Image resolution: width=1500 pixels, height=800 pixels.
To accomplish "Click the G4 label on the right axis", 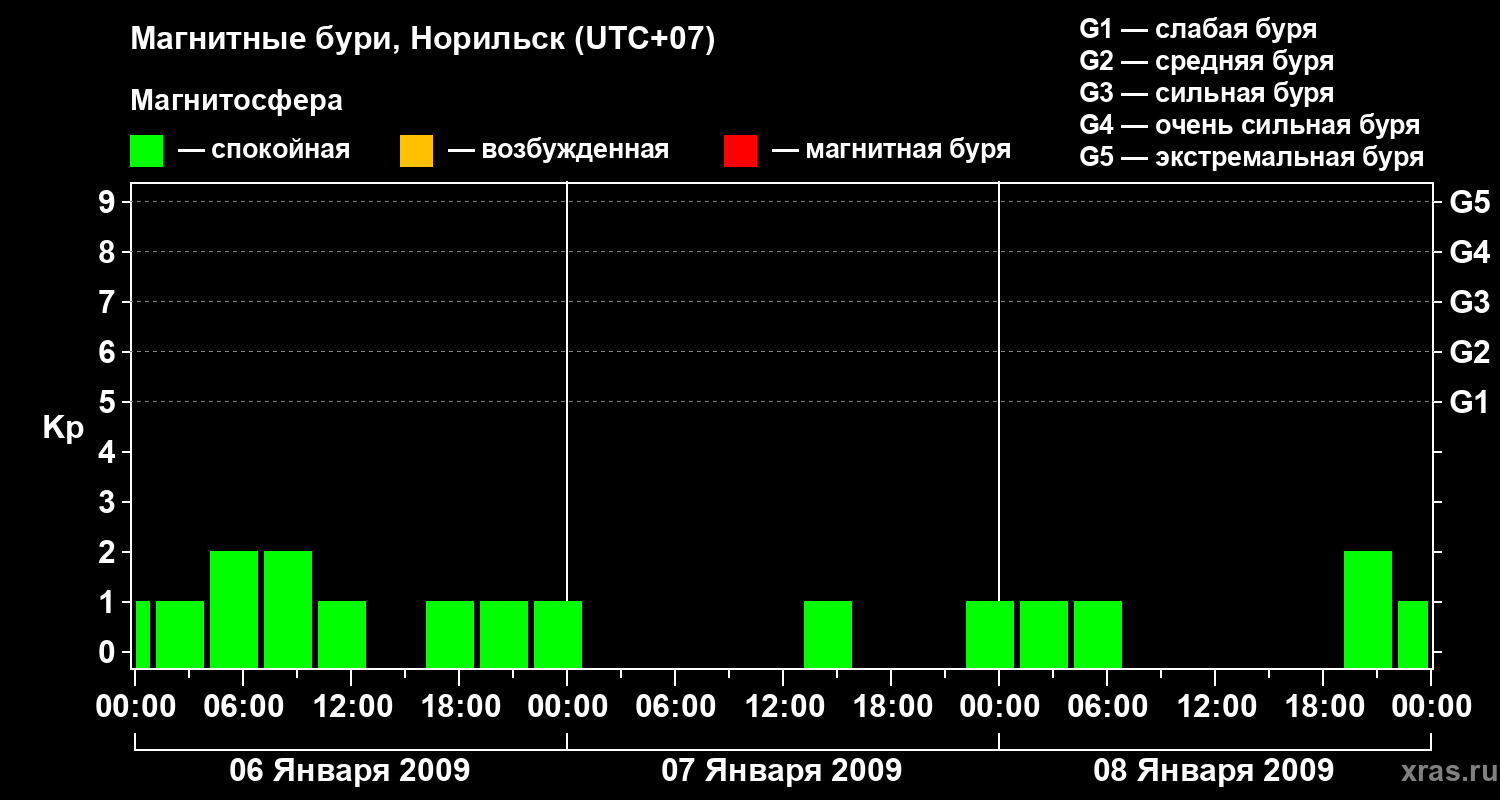I will click(x=1469, y=252).
